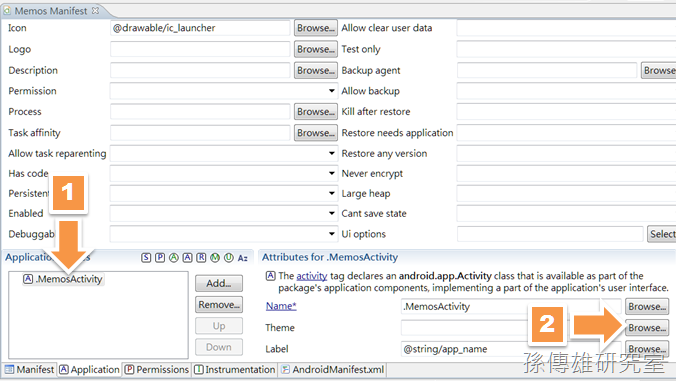Image resolution: width=676 pixels, height=381 pixels.
Task: Click the round U (Uses Library) filter icon
Action: click(x=229, y=258)
